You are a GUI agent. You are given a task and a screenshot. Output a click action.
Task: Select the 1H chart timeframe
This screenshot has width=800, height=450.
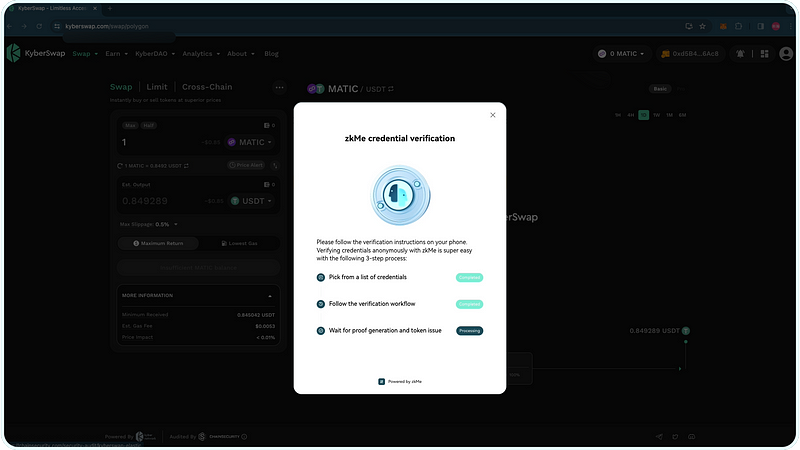tap(618, 115)
